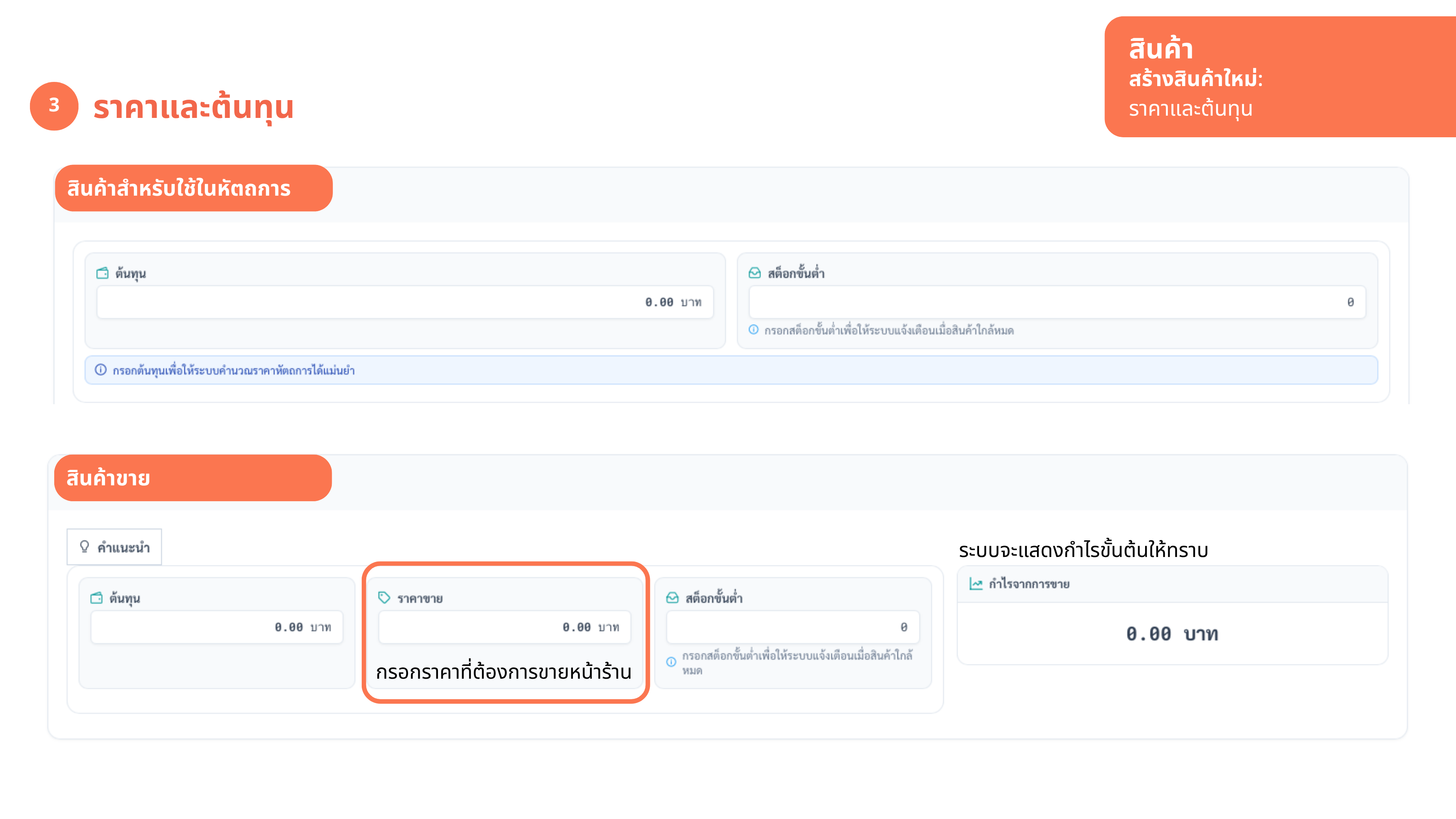The image size is (1456, 819).
Task: Click the สินค้าสำหรับใช้ในหัตถการ section heading
Action: click(179, 188)
